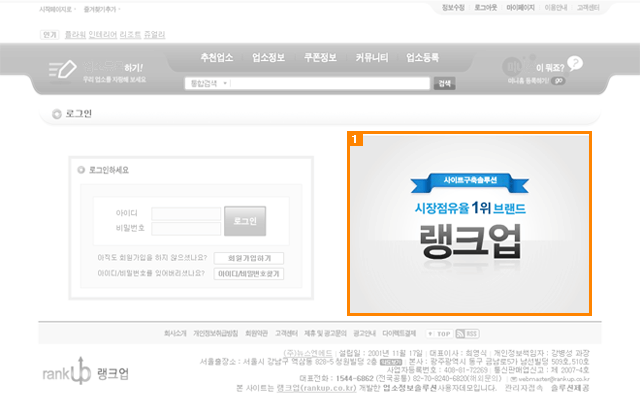Image resolution: width=640 pixels, height=402 pixels.
Task: Click the footer 다이렉트결제 link
Action: point(399,333)
